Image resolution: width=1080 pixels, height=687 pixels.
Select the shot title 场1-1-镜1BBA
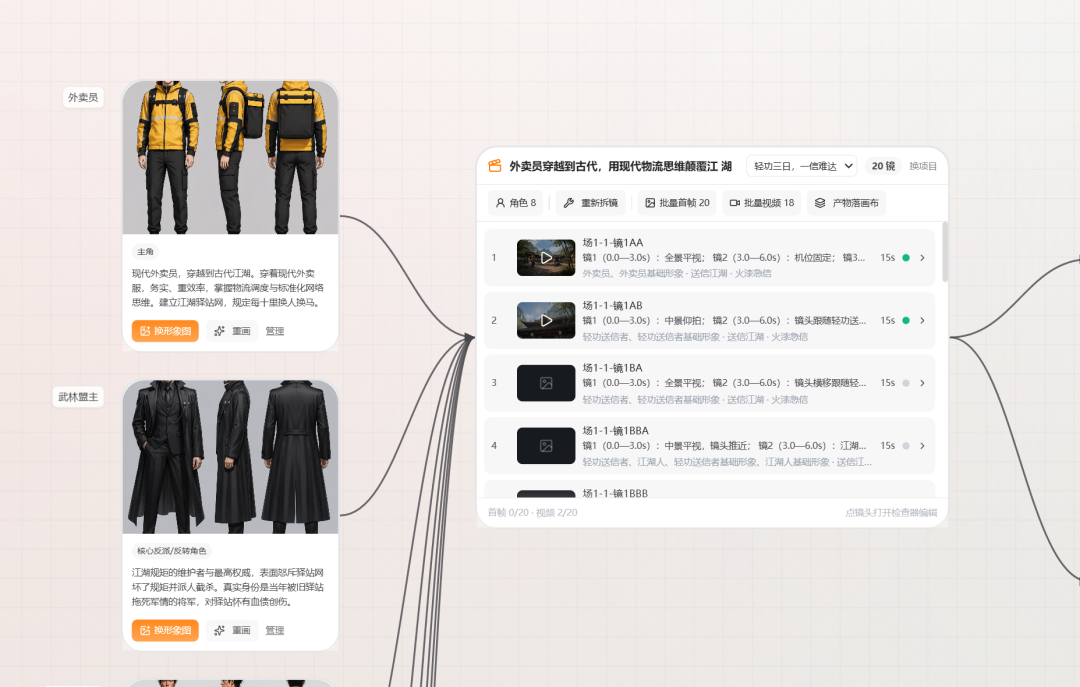point(615,431)
